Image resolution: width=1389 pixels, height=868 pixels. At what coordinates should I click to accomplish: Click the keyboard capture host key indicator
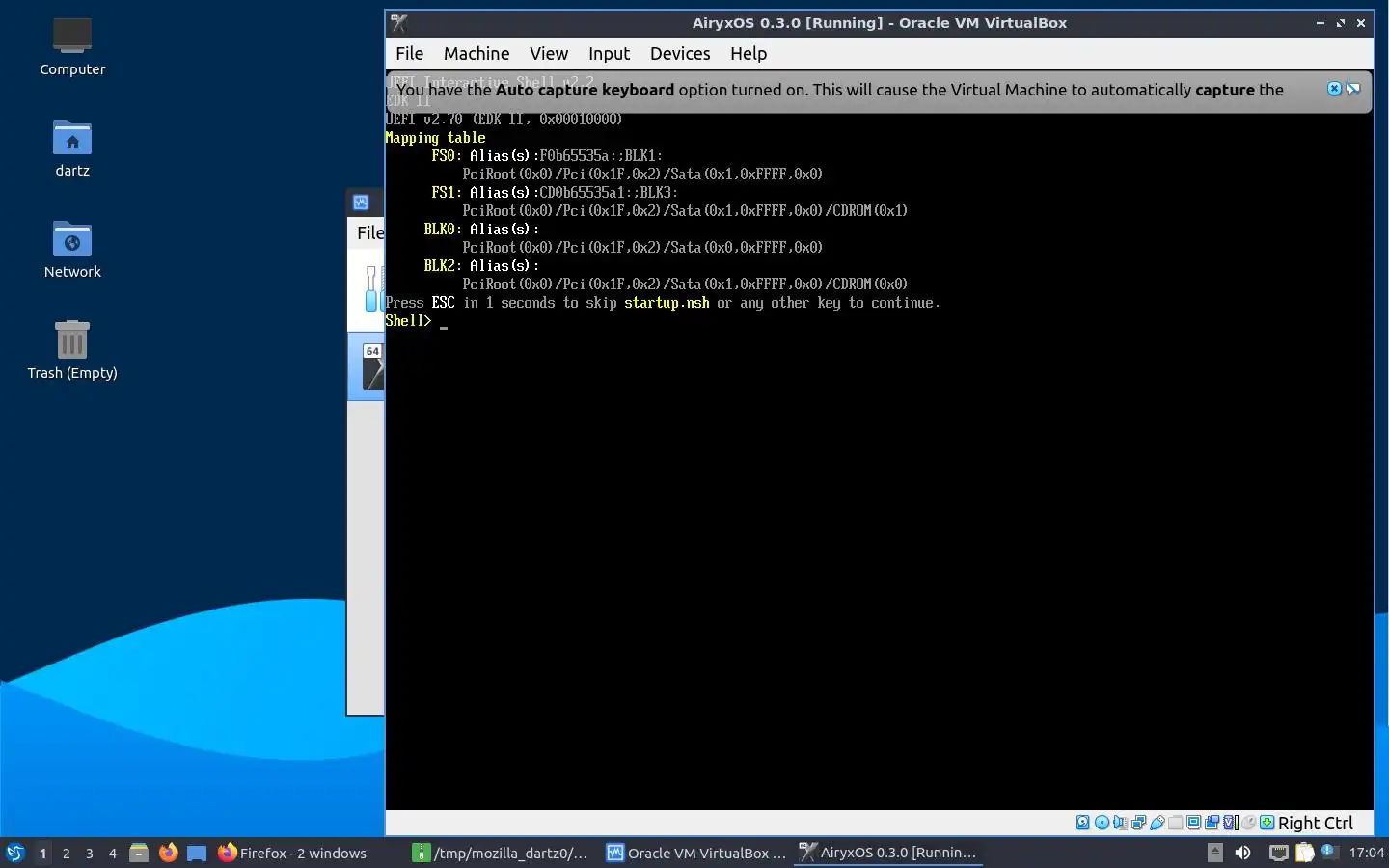pos(1266,823)
